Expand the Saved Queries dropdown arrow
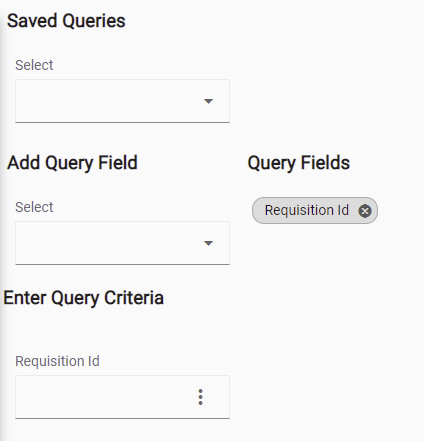Viewport: 424px width, 441px height. (208, 101)
